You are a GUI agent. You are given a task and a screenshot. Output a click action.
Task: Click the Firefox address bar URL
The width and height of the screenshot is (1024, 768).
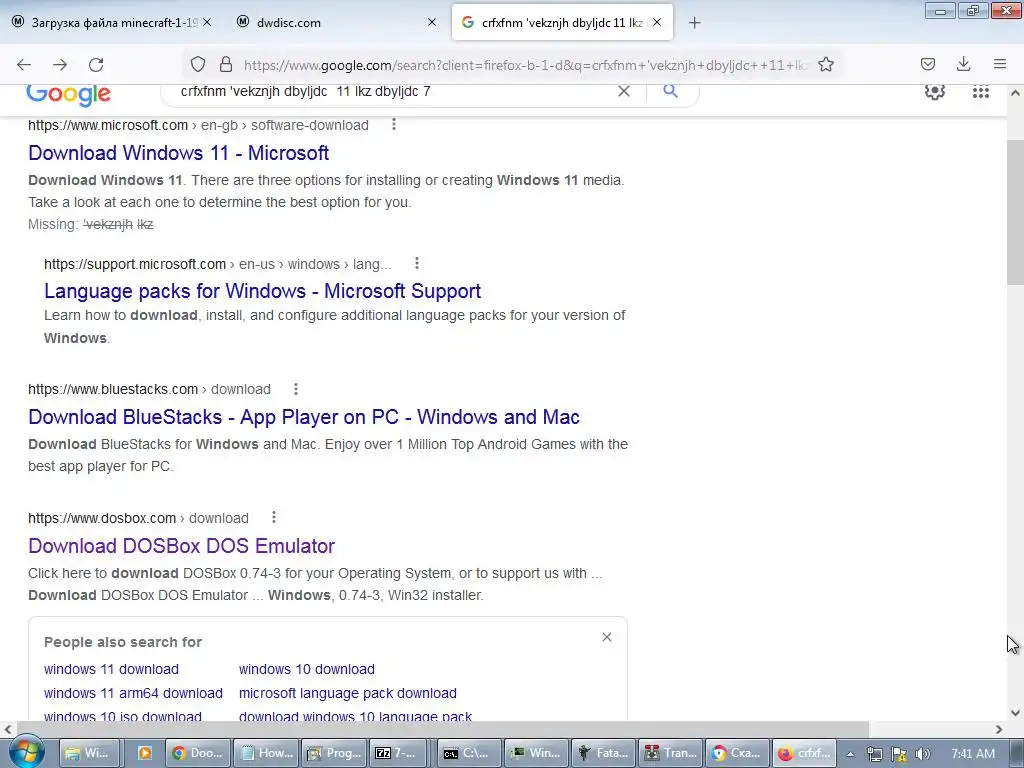(526, 65)
